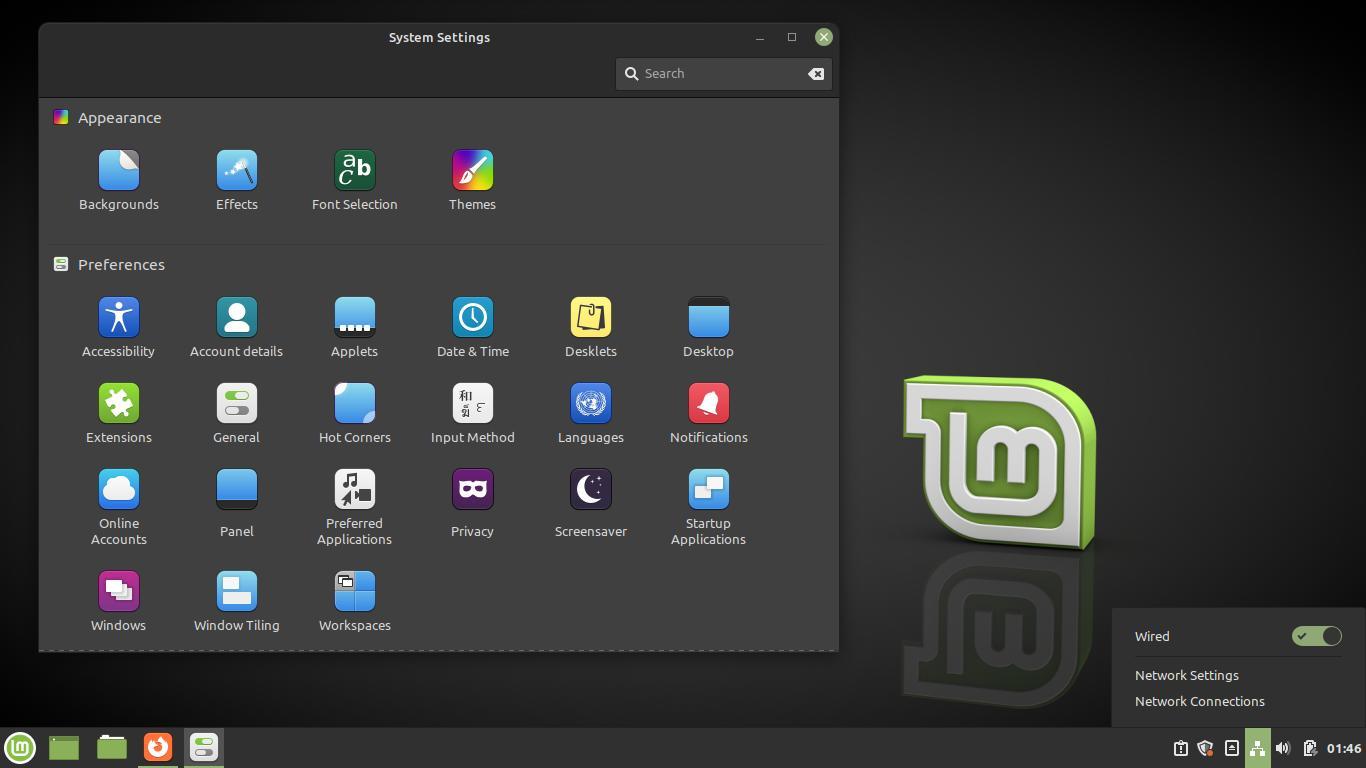Screen dimensions: 1366x768
Task: Open Notifications settings
Action: [x=708, y=412]
